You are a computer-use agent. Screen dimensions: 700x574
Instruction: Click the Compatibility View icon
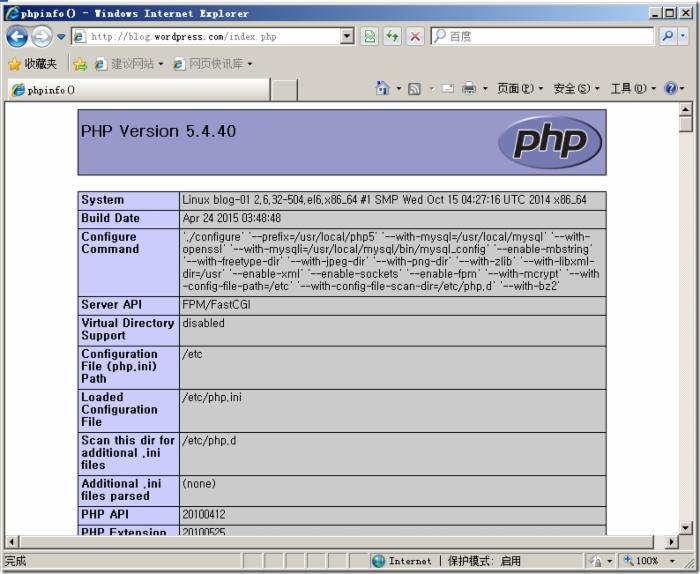370,36
